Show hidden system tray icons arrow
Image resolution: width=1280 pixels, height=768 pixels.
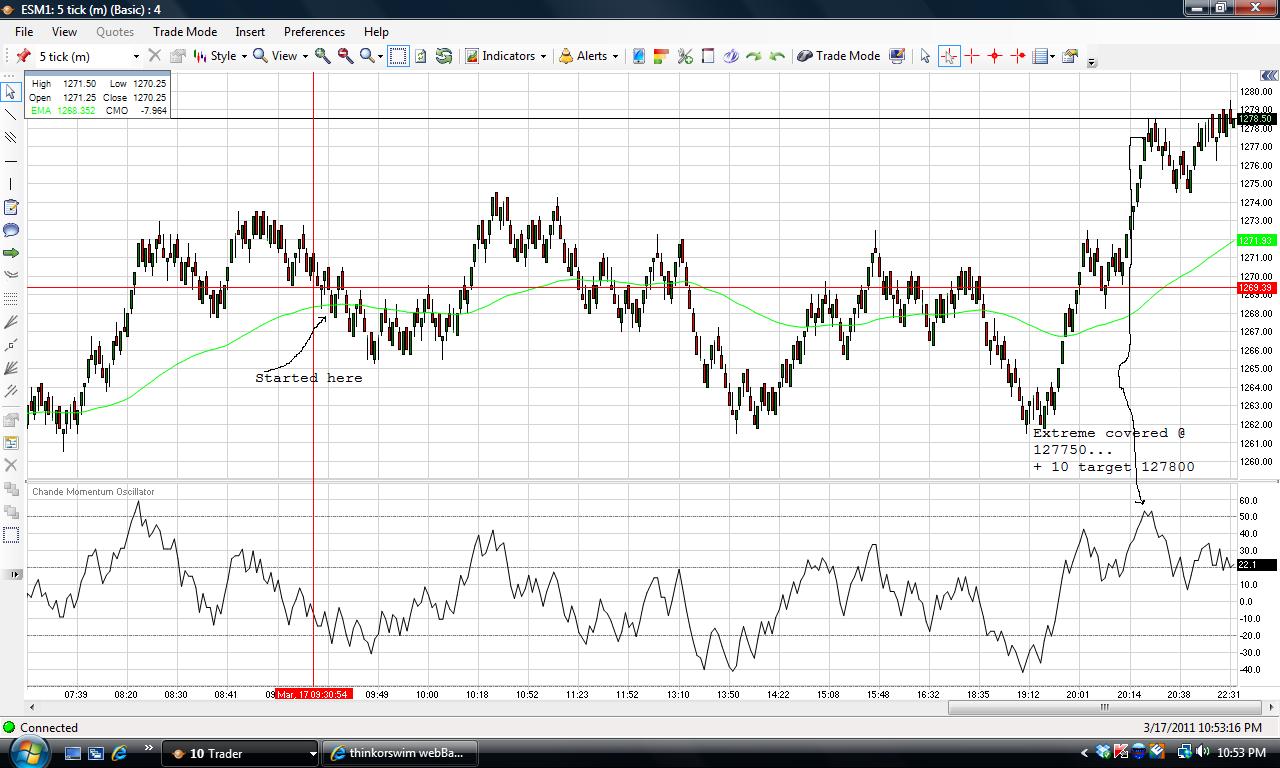pyautogui.click(x=1084, y=753)
